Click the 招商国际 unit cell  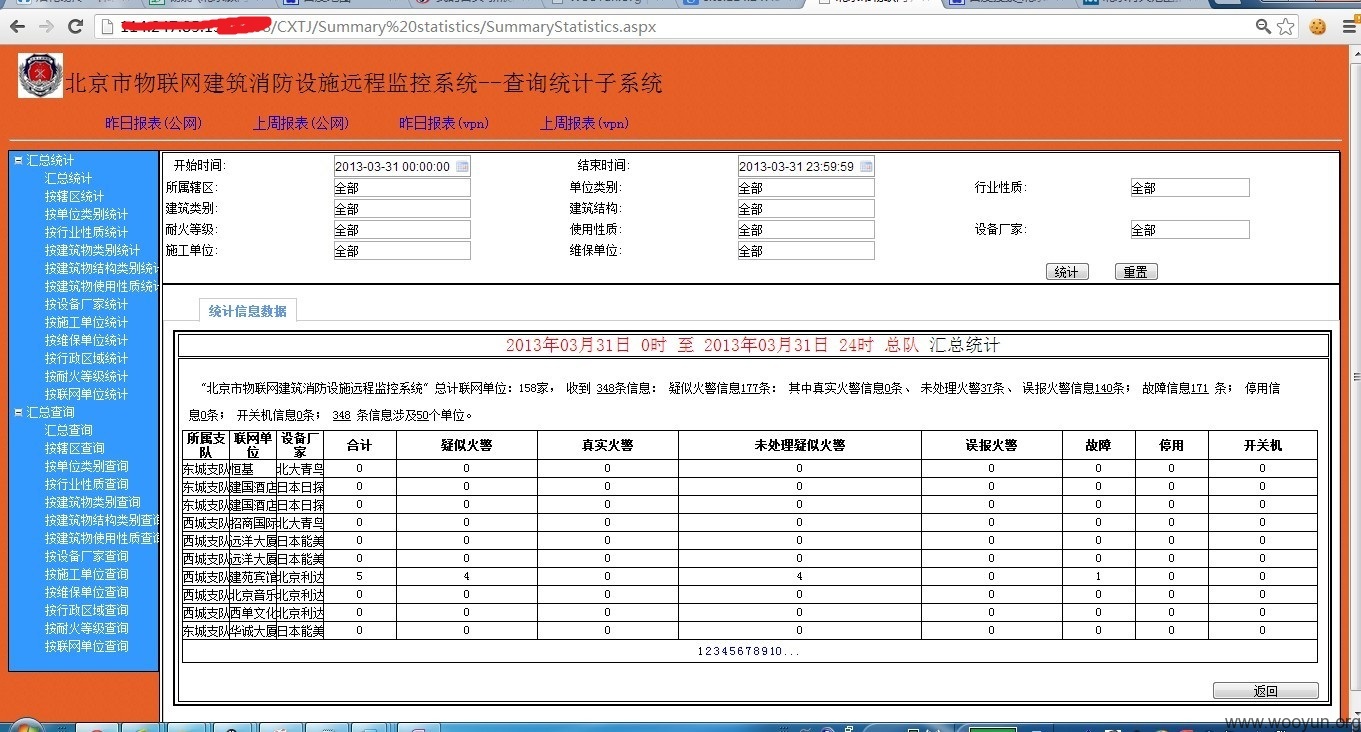pos(253,523)
